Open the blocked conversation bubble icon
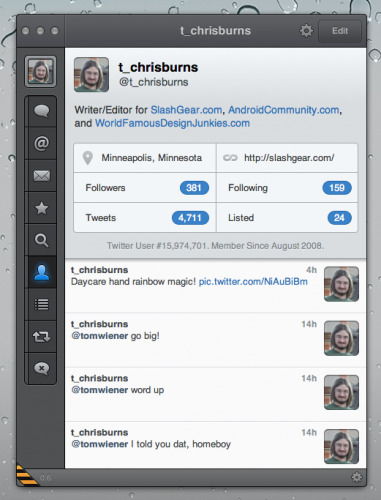Viewport: 381px width, 500px height. point(41,368)
